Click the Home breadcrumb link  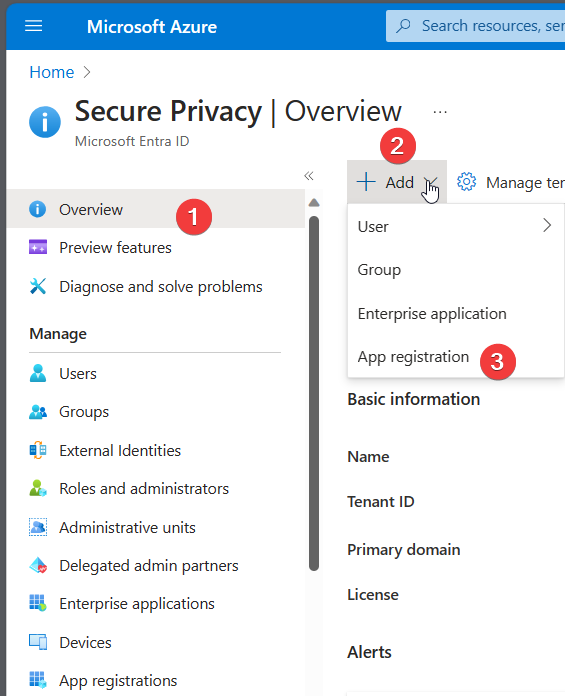click(51, 72)
